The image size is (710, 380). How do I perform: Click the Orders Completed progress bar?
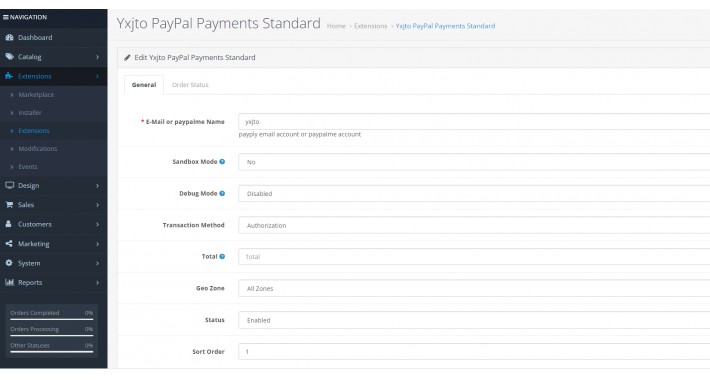52,319
